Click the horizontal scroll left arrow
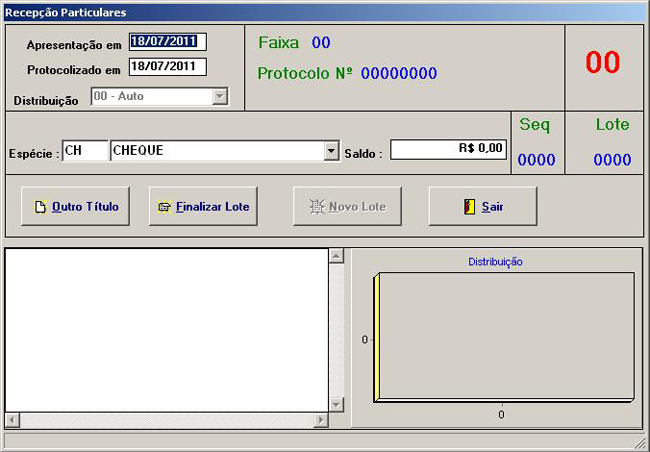This screenshot has width=650, height=452. pyautogui.click(x=12, y=420)
